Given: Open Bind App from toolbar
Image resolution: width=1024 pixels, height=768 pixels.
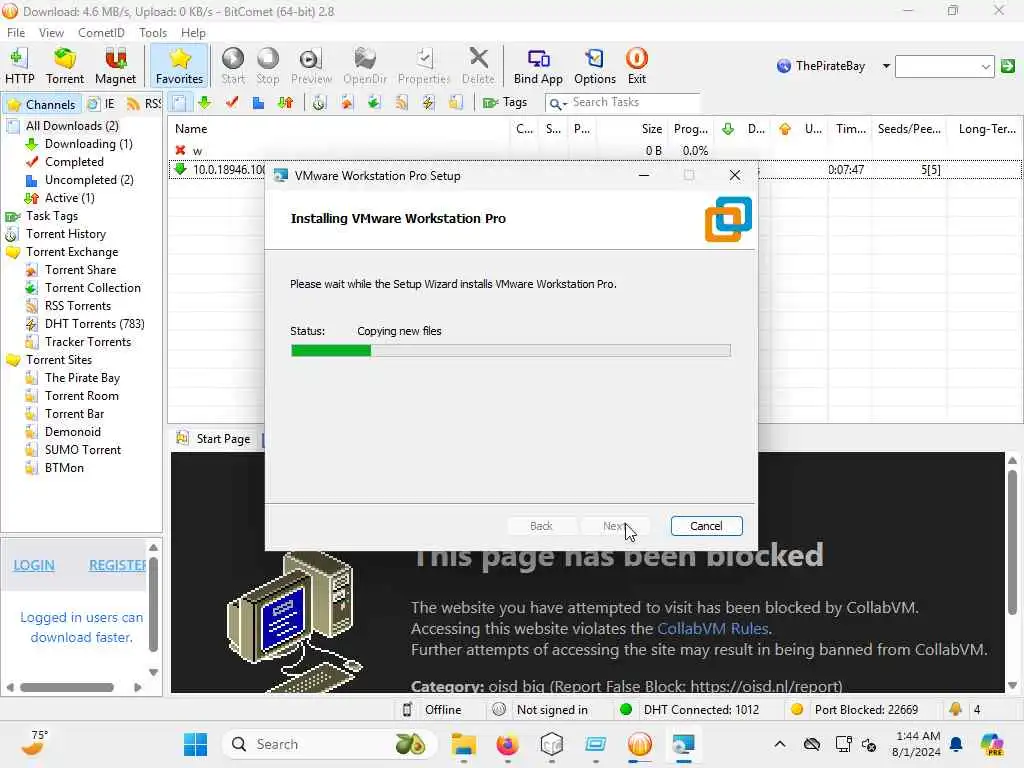Looking at the screenshot, I should 537,66.
